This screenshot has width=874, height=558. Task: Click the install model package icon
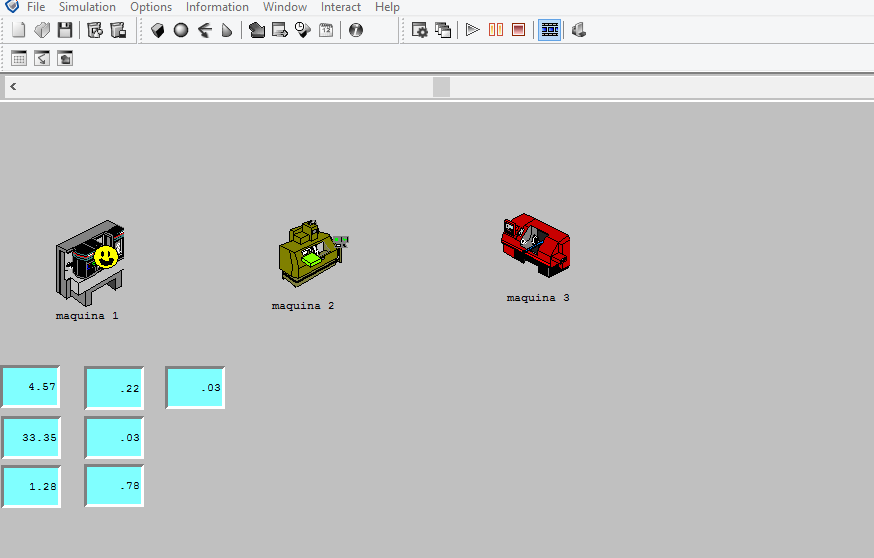pyautogui.click(x=118, y=30)
